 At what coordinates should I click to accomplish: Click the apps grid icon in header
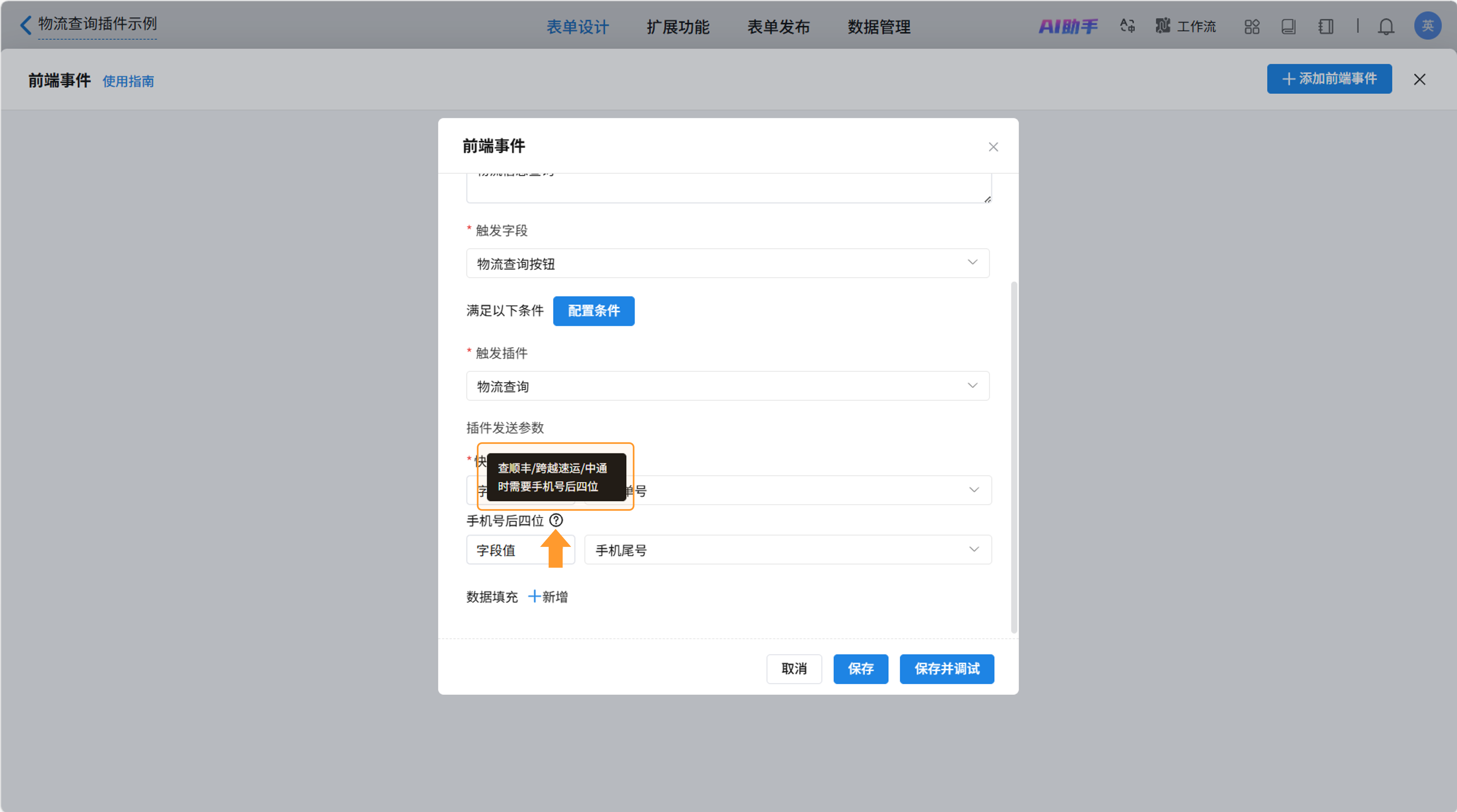click(1252, 26)
